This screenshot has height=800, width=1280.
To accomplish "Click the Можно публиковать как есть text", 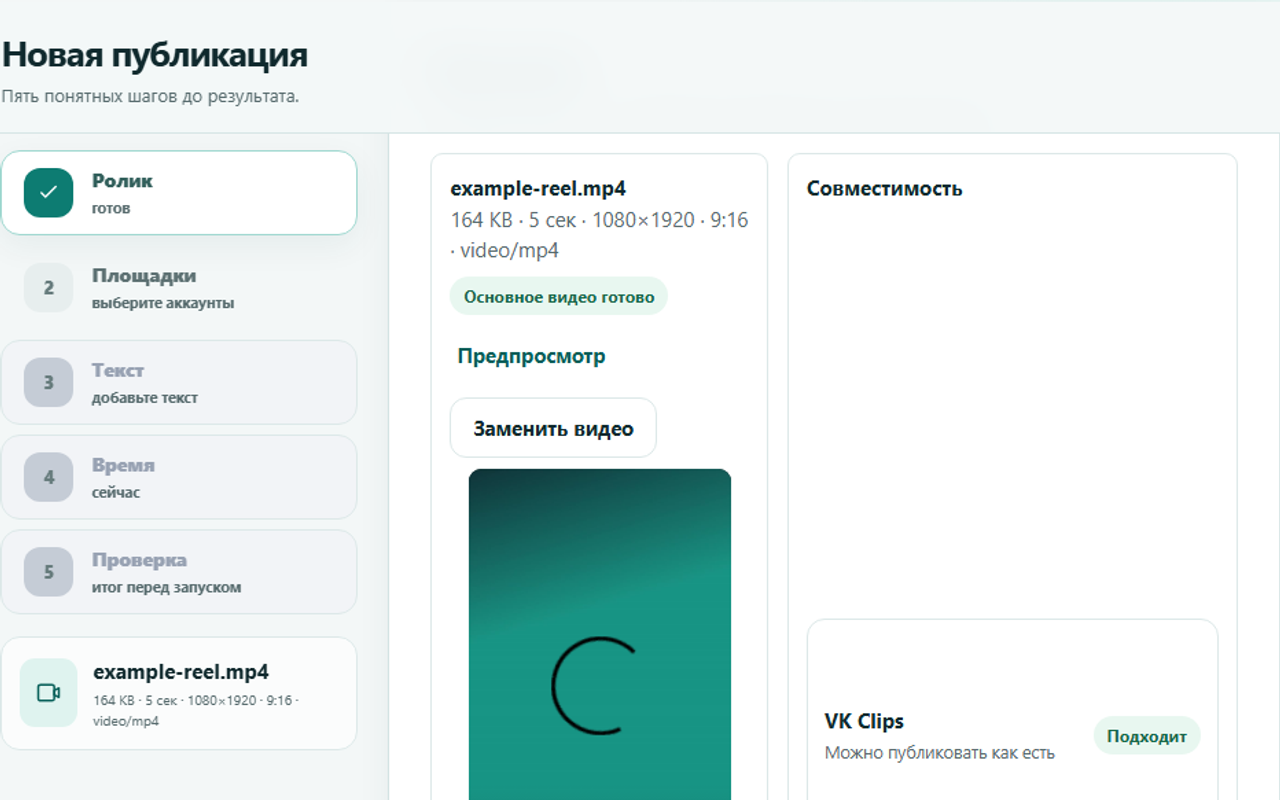I will [x=940, y=752].
